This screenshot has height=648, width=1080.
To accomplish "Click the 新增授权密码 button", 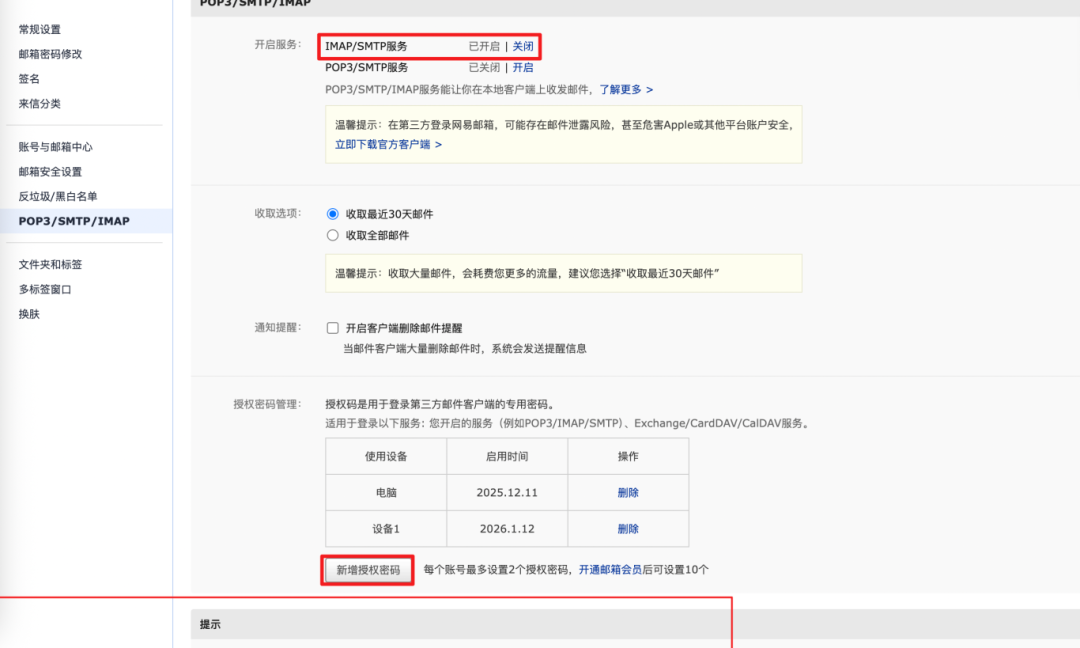I will pyautogui.click(x=368, y=570).
